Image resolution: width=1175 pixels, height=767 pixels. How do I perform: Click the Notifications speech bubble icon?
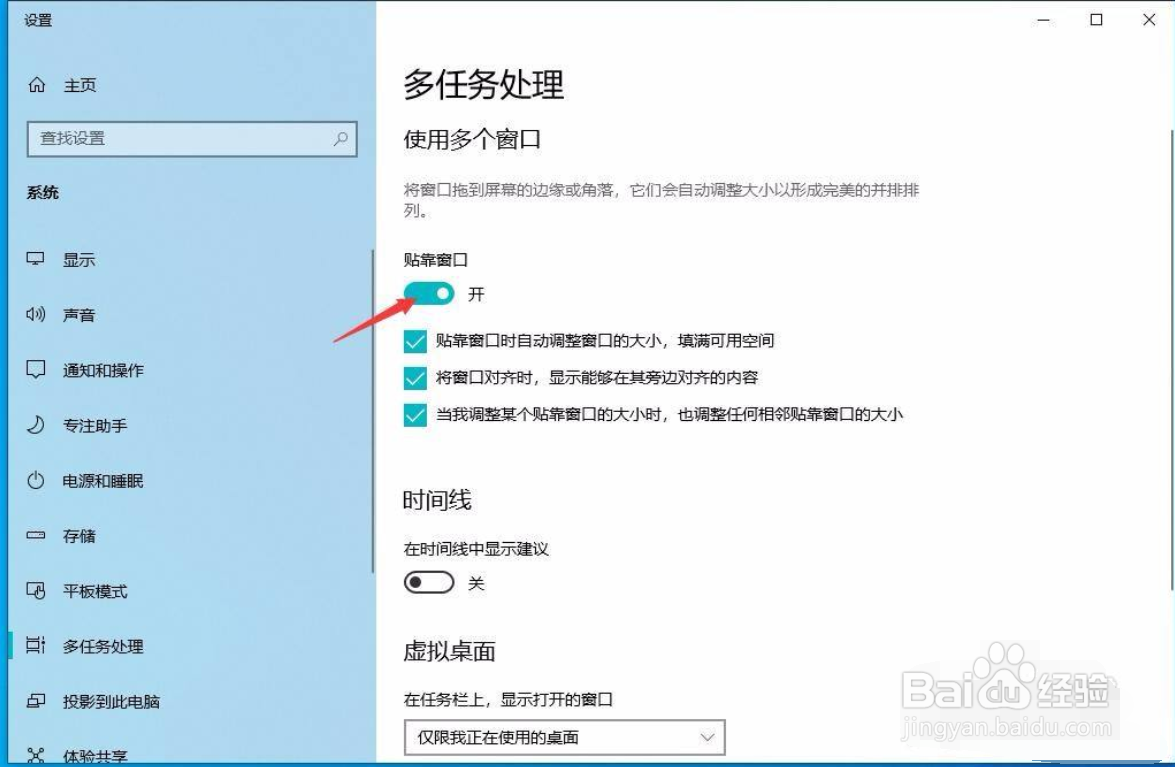[36, 370]
